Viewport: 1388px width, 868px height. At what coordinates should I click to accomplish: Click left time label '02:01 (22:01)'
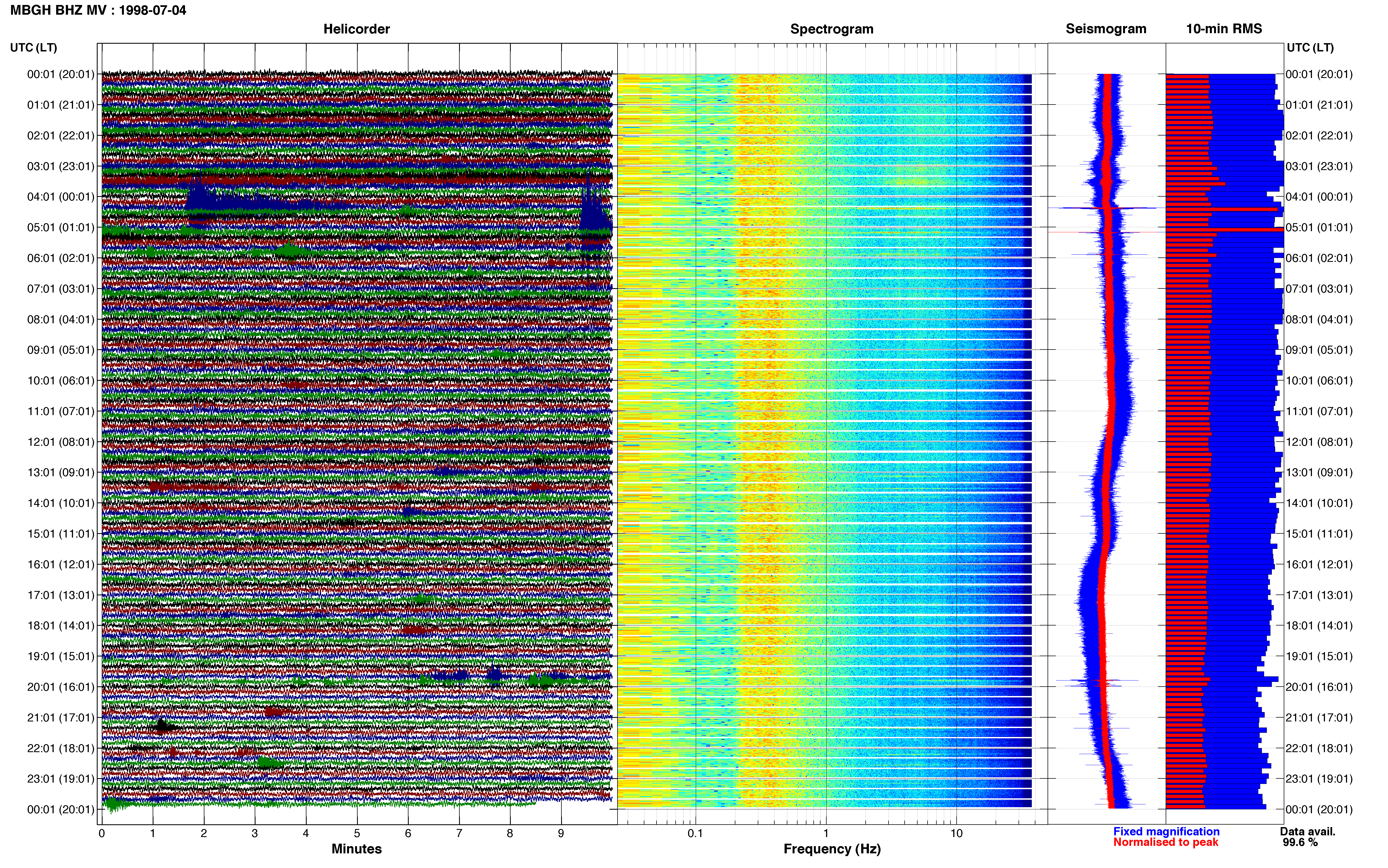pyautogui.click(x=60, y=135)
